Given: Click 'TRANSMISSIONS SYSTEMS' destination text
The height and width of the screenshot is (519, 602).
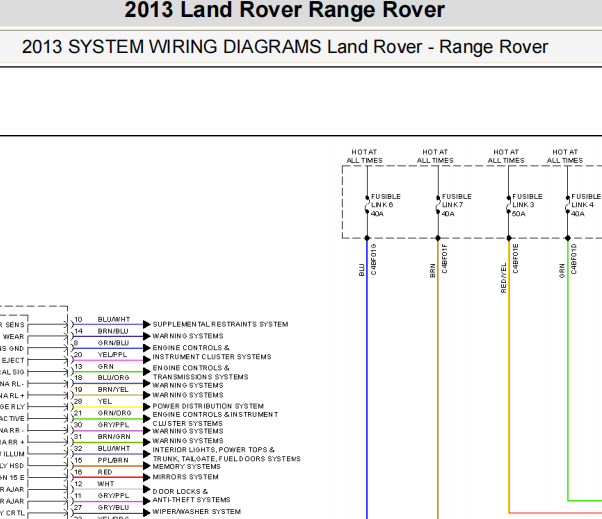Looking at the screenshot, I should [200, 377].
